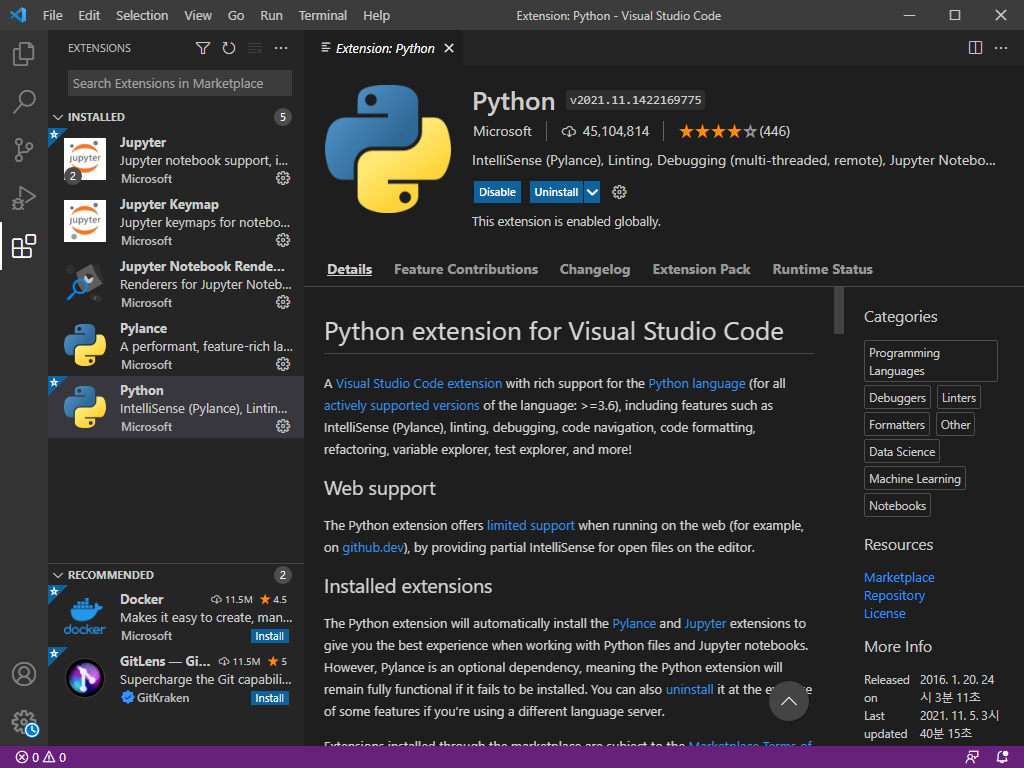Screen dimensions: 1024x768
Task: Open Extensions view more actions menu
Action: click(281, 48)
